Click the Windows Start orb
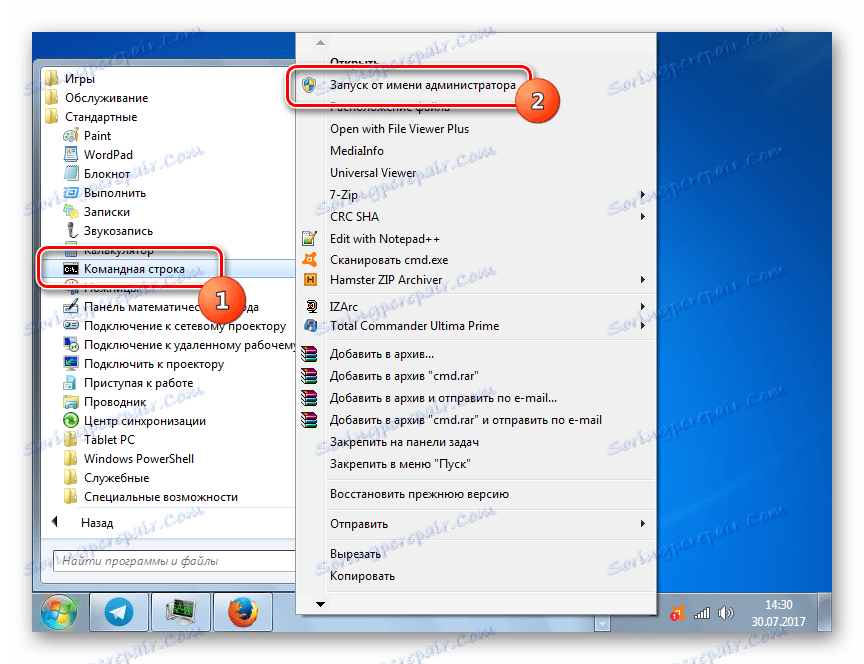The width and height of the screenshot is (864, 664). click(58, 612)
